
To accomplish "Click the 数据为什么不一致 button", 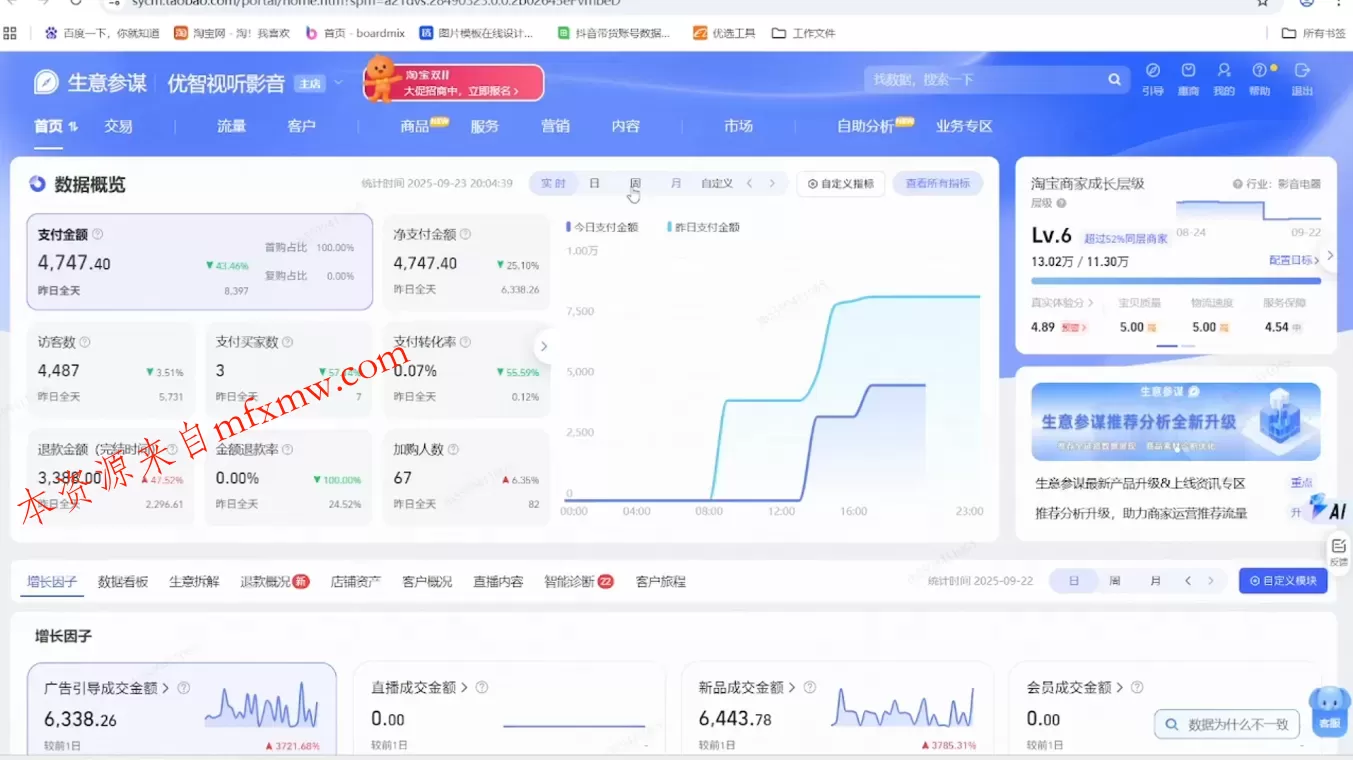I will tap(1227, 724).
